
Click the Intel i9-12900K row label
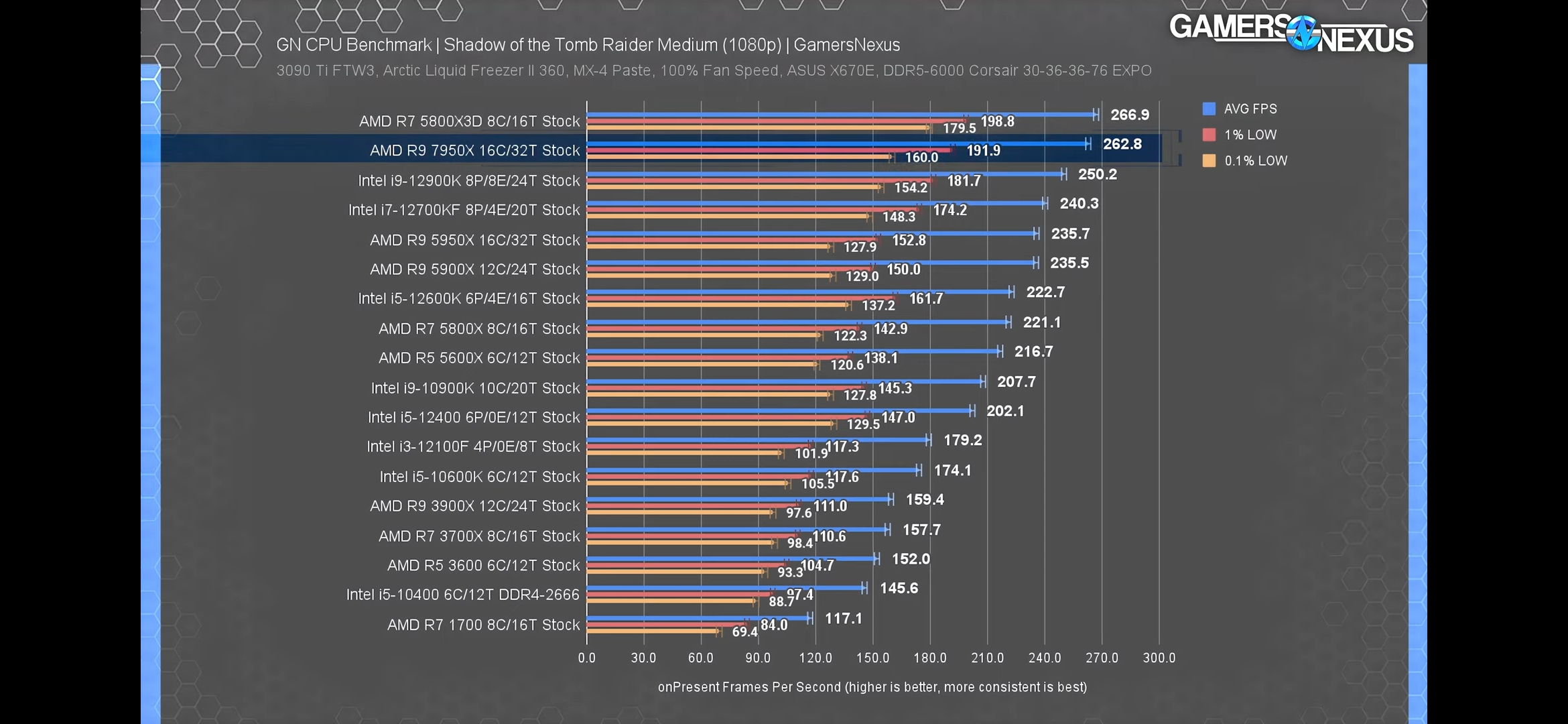[x=468, y=180]
